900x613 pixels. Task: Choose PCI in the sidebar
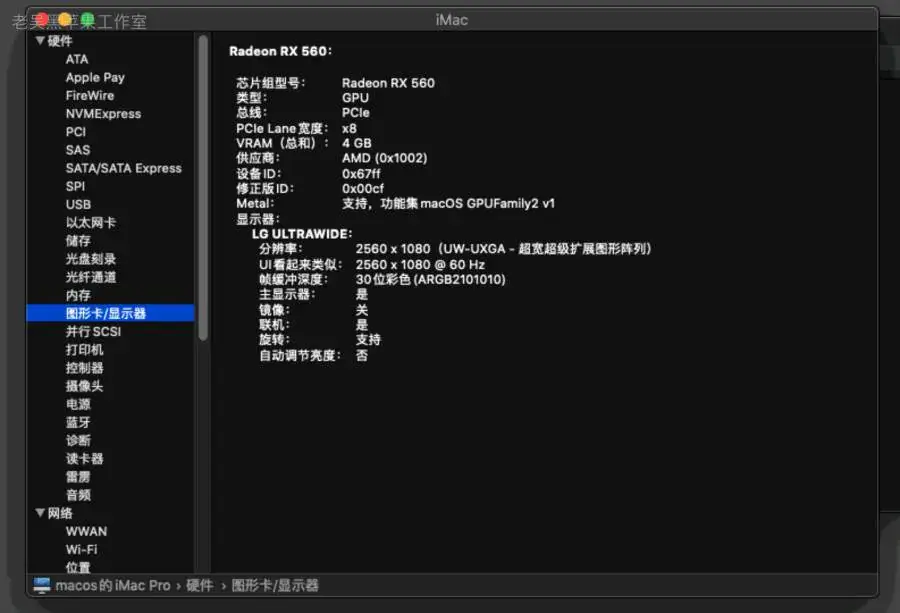(x=76, y=132)
